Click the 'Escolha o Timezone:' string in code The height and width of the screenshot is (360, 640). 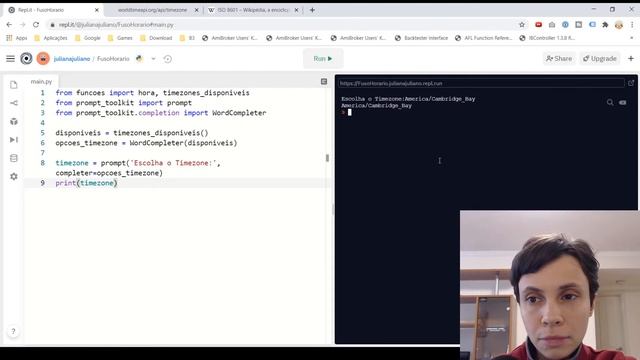pyautogui.click(x=173, y=163)
